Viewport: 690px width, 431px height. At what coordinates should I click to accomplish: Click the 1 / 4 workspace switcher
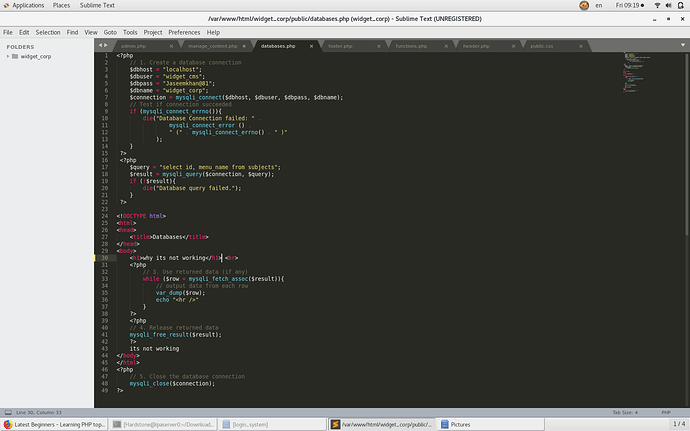(679, 424)
